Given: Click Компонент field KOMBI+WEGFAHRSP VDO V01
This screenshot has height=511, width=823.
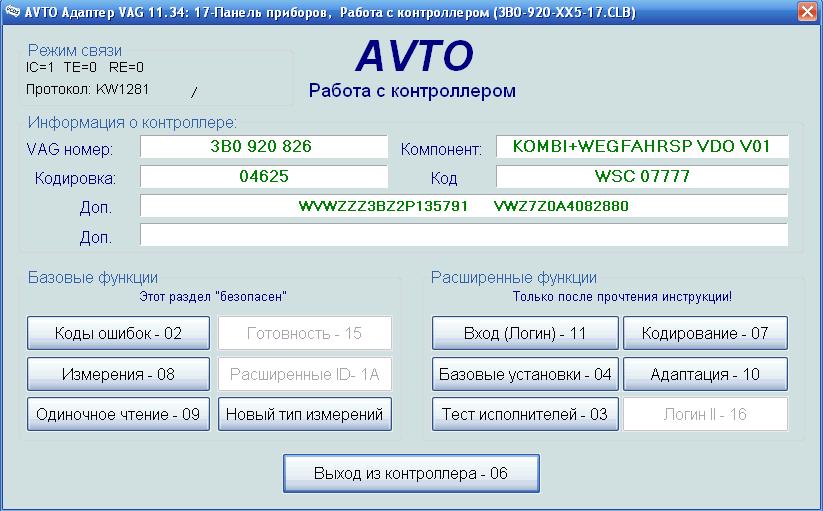Looking at the screenshot, I should (642, 146).
